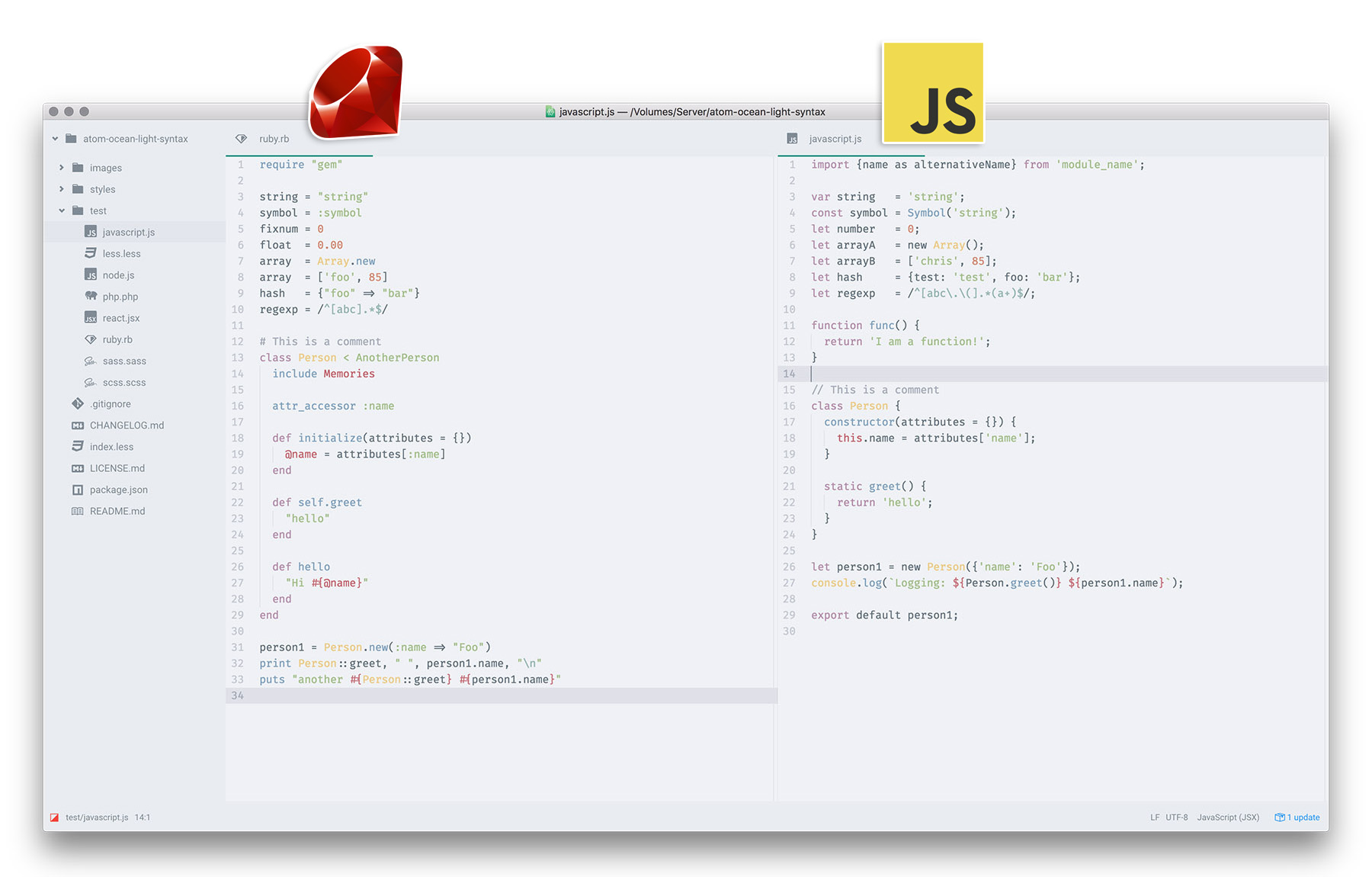
Task: Click the file icon in window title bar
Action: click(x=550, y=112)
